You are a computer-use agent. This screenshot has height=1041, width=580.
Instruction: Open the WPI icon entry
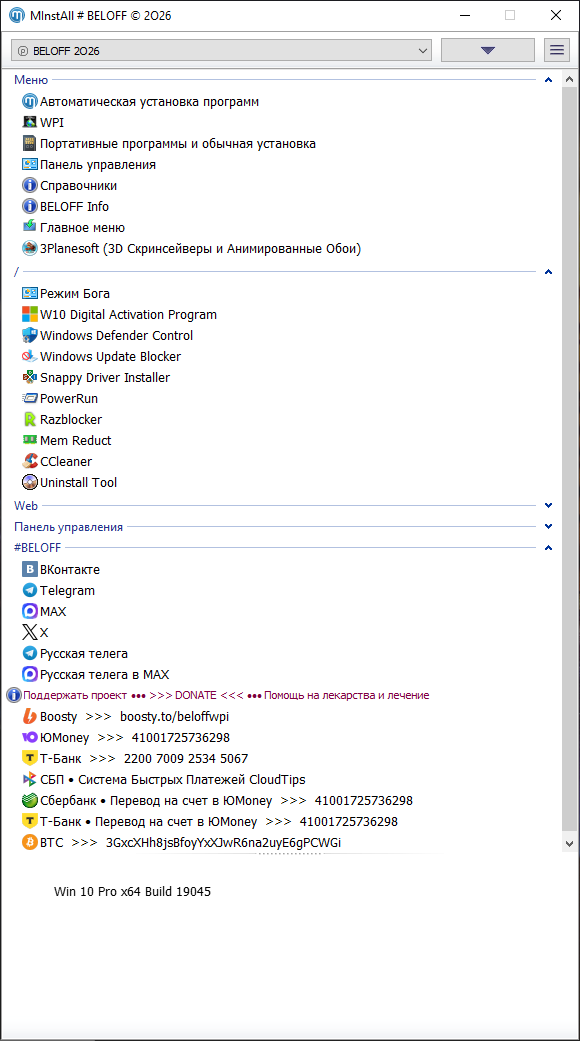[30, 122]
